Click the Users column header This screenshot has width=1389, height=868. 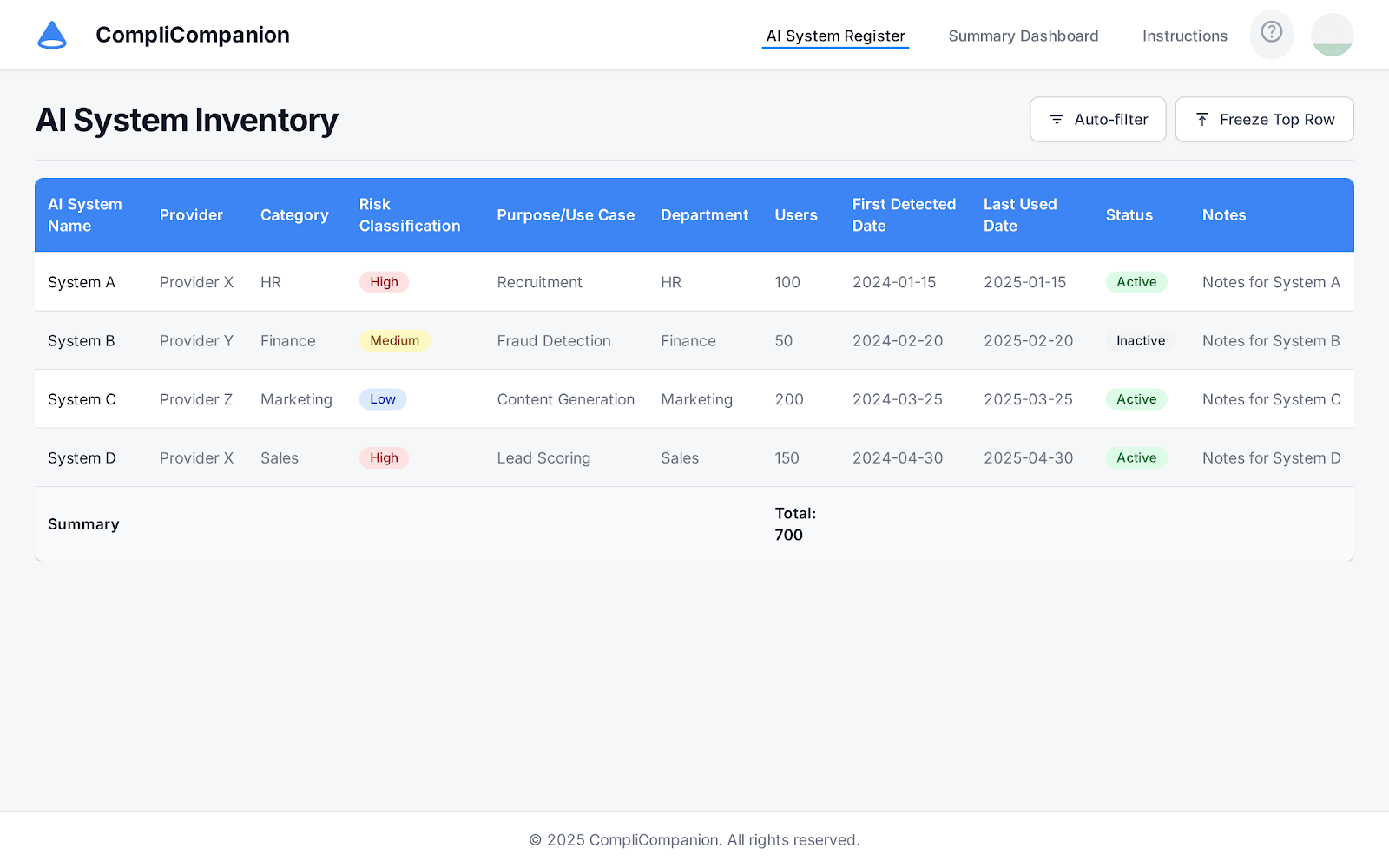(795, 215)
